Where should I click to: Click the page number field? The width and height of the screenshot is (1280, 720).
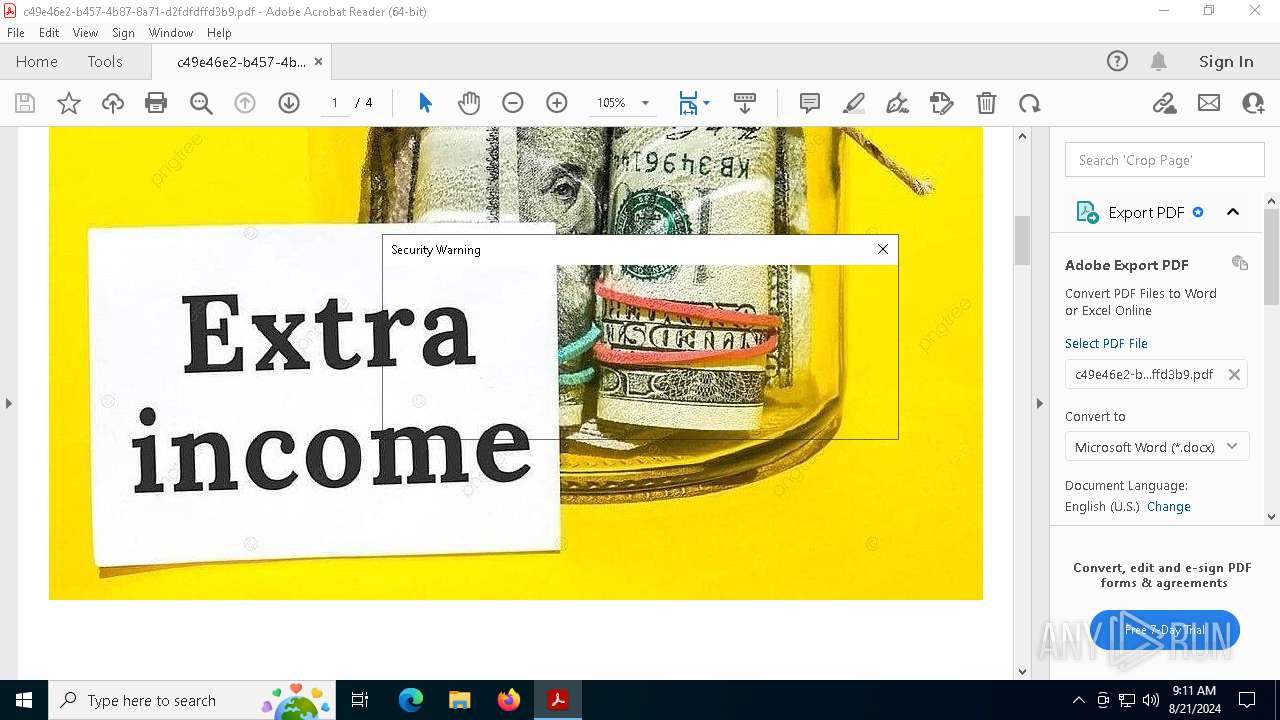point(335,103)
